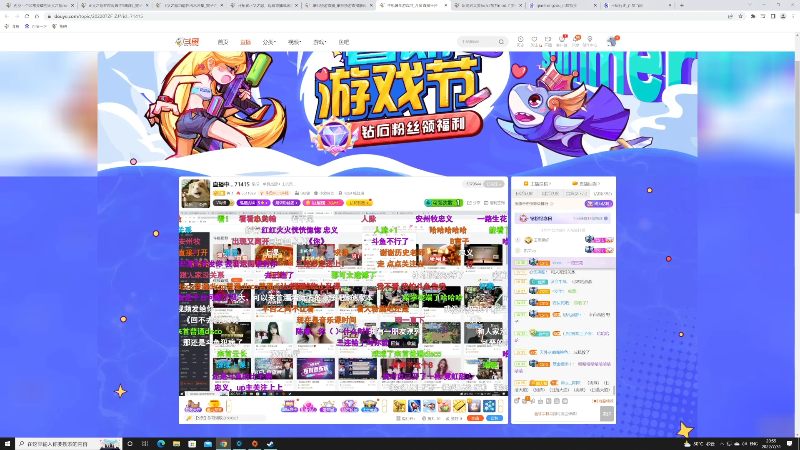
Task: Click the pink pill badge under stream title
Action: 322,203
